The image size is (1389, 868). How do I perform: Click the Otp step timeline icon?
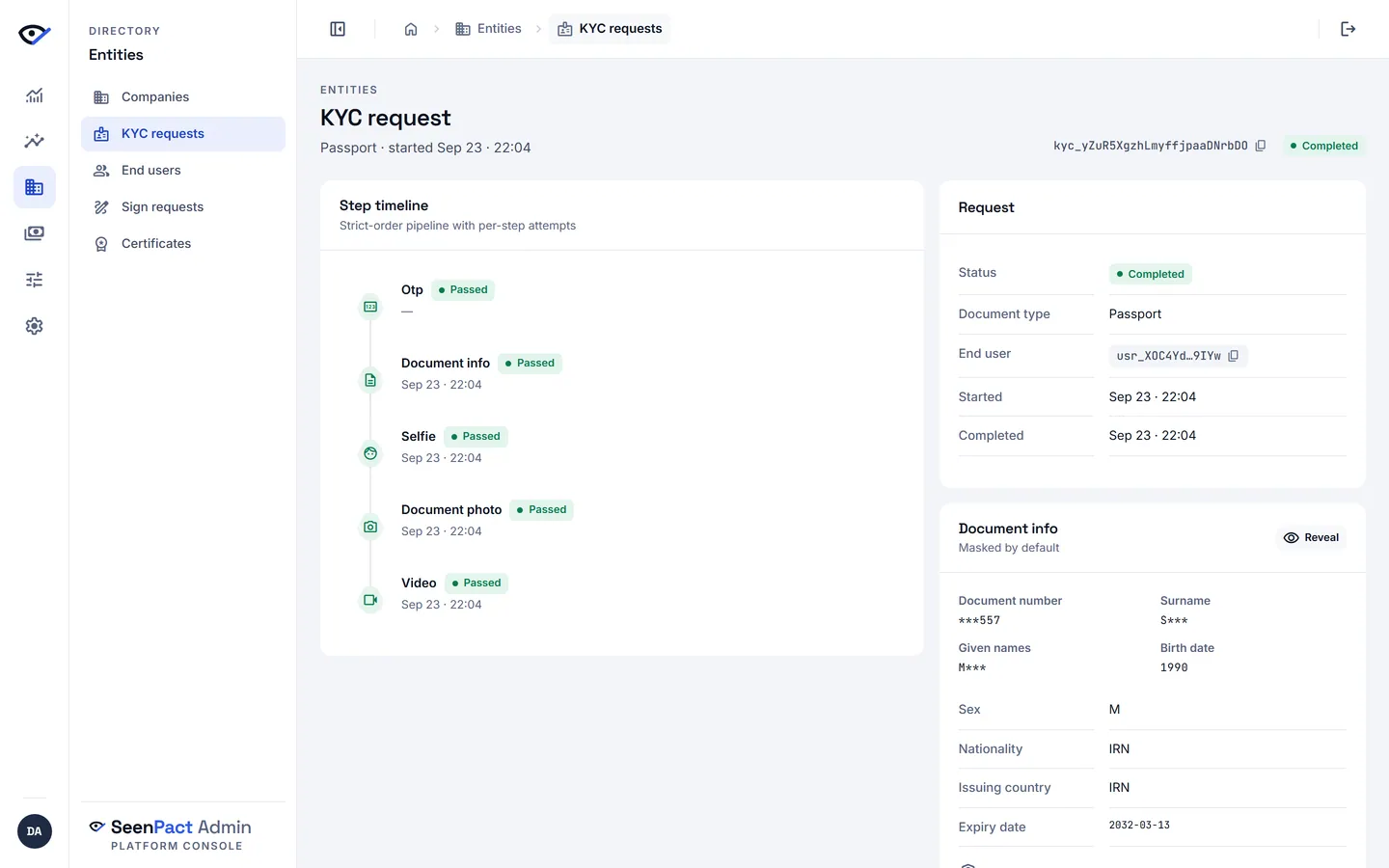370,307
